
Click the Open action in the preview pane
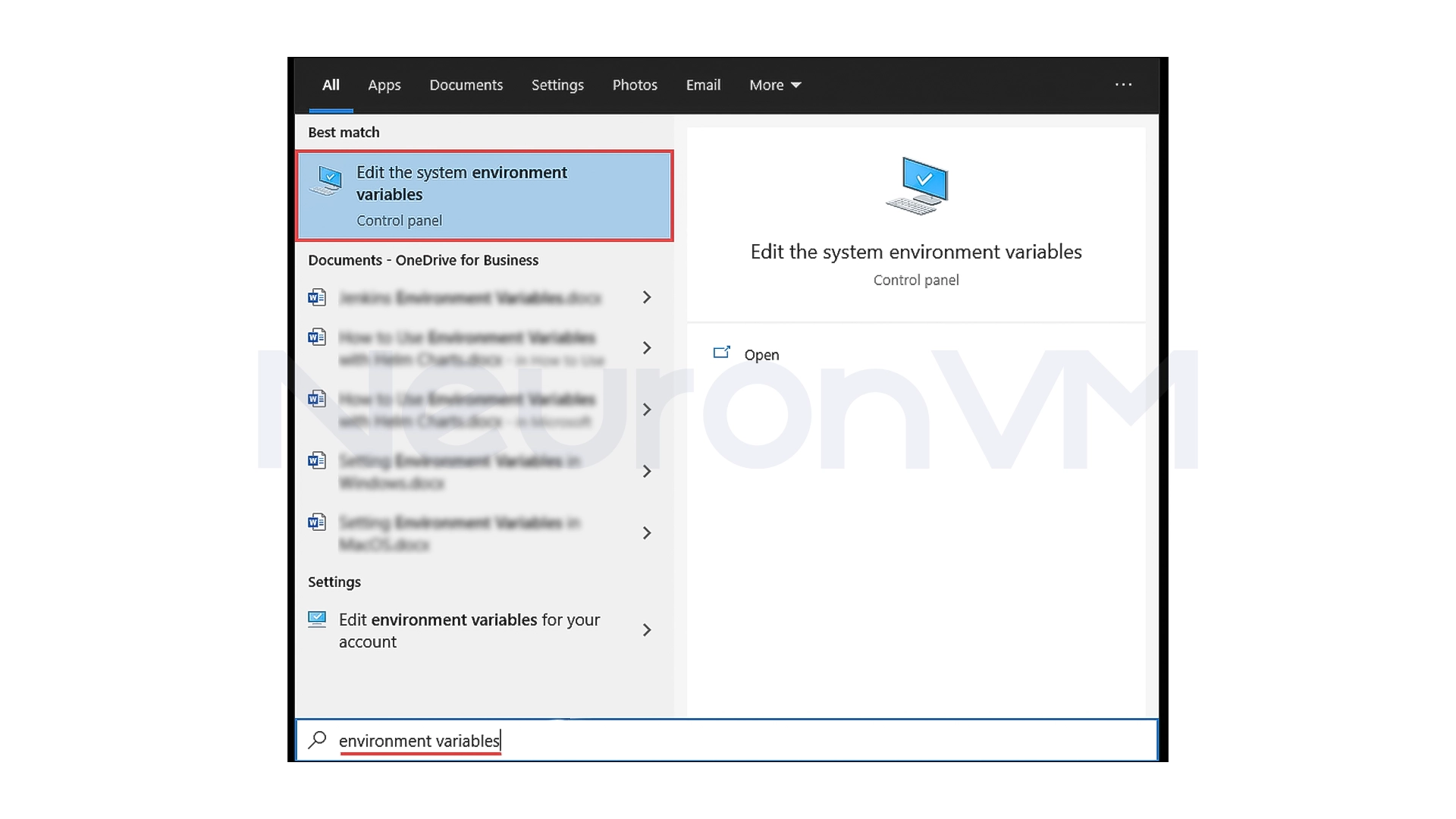tap(761, 354)
